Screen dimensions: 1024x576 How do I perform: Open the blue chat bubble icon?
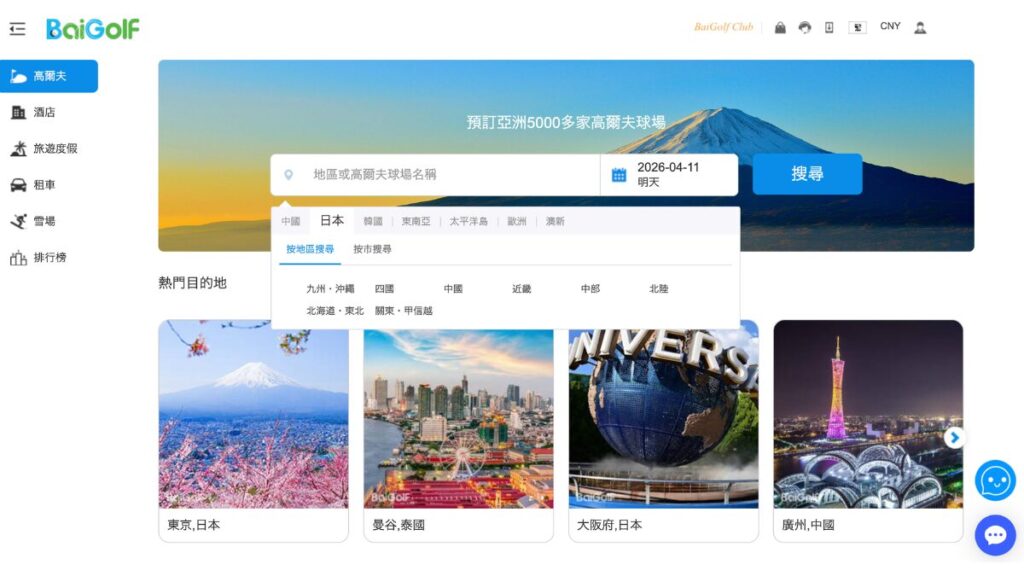994,535
